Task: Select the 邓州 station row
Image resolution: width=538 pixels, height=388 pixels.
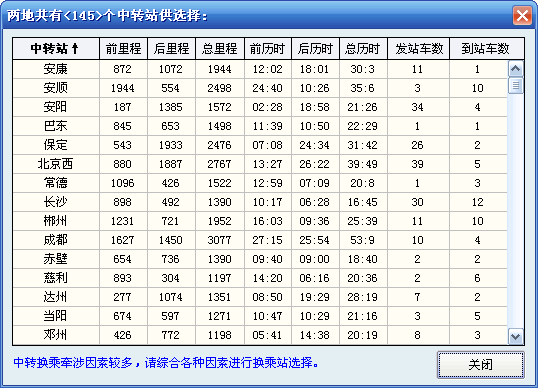Action: coord(260,335)
